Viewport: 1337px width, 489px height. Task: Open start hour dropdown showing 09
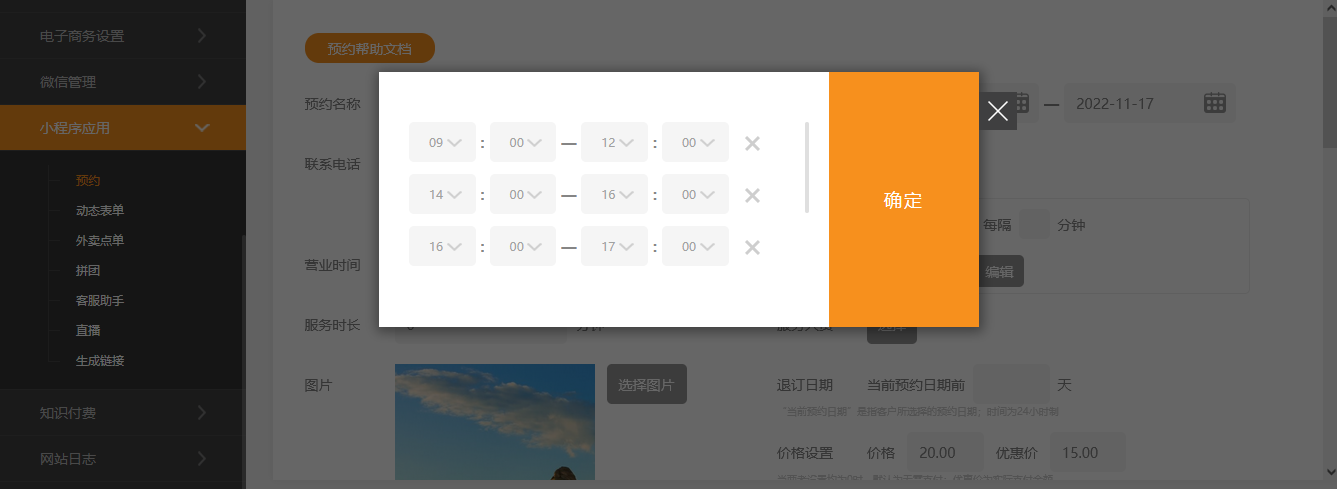point(443,143)
